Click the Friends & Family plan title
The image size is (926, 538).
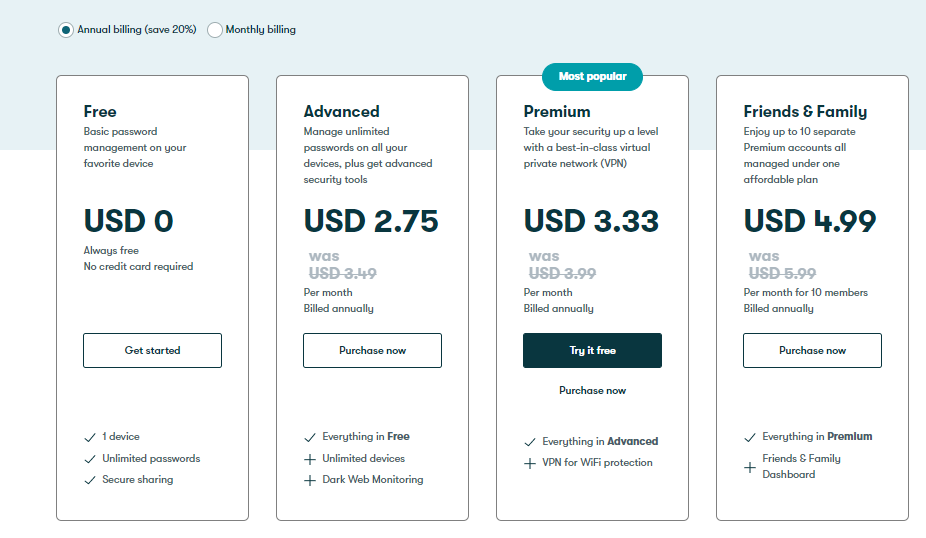805,112
